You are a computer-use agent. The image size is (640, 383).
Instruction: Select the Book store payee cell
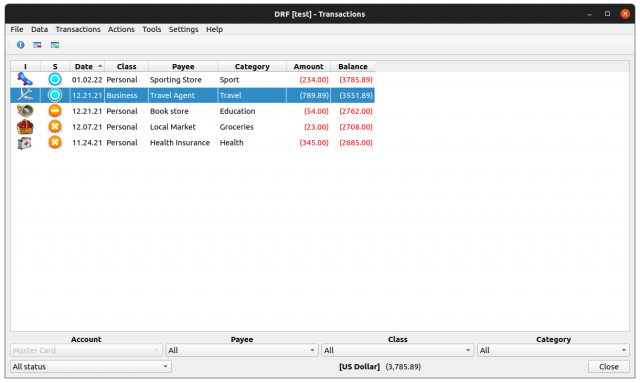(183, 111)
